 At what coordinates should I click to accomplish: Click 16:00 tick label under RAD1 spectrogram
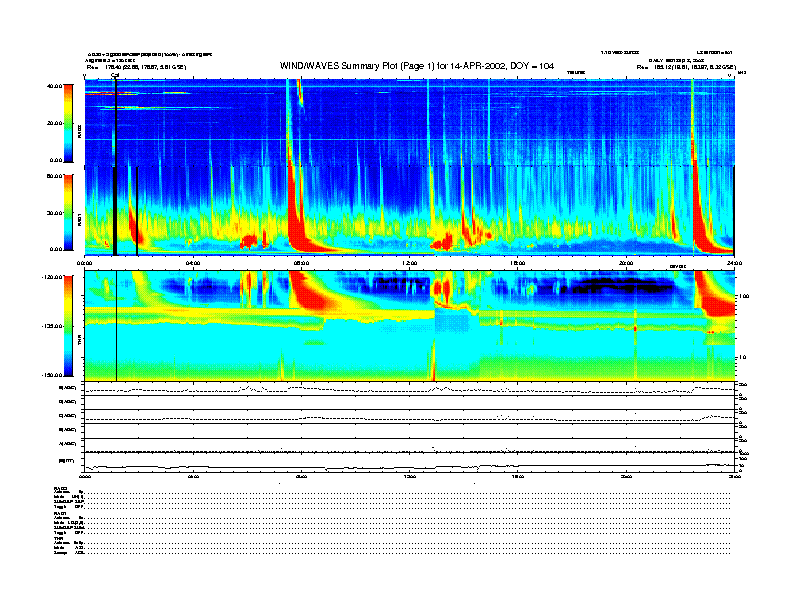[x=518, y=263]
